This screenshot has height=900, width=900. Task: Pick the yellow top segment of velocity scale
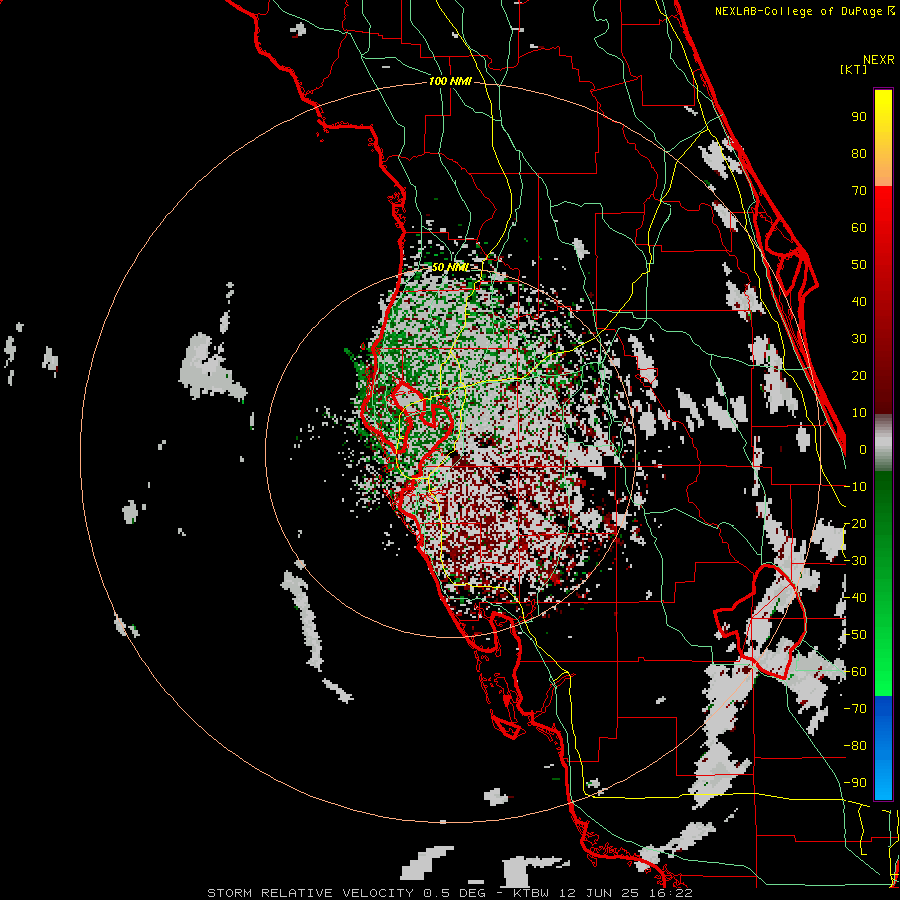pyautogui.click(x=883, y=138)
